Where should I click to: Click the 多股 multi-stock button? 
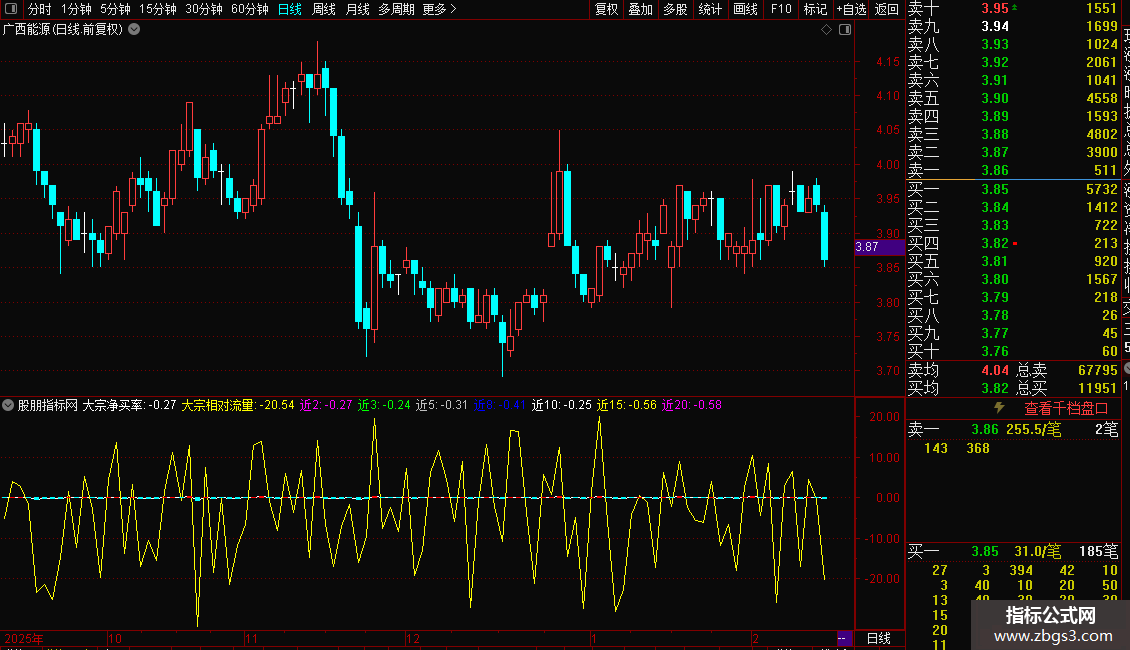click(675, 9)
